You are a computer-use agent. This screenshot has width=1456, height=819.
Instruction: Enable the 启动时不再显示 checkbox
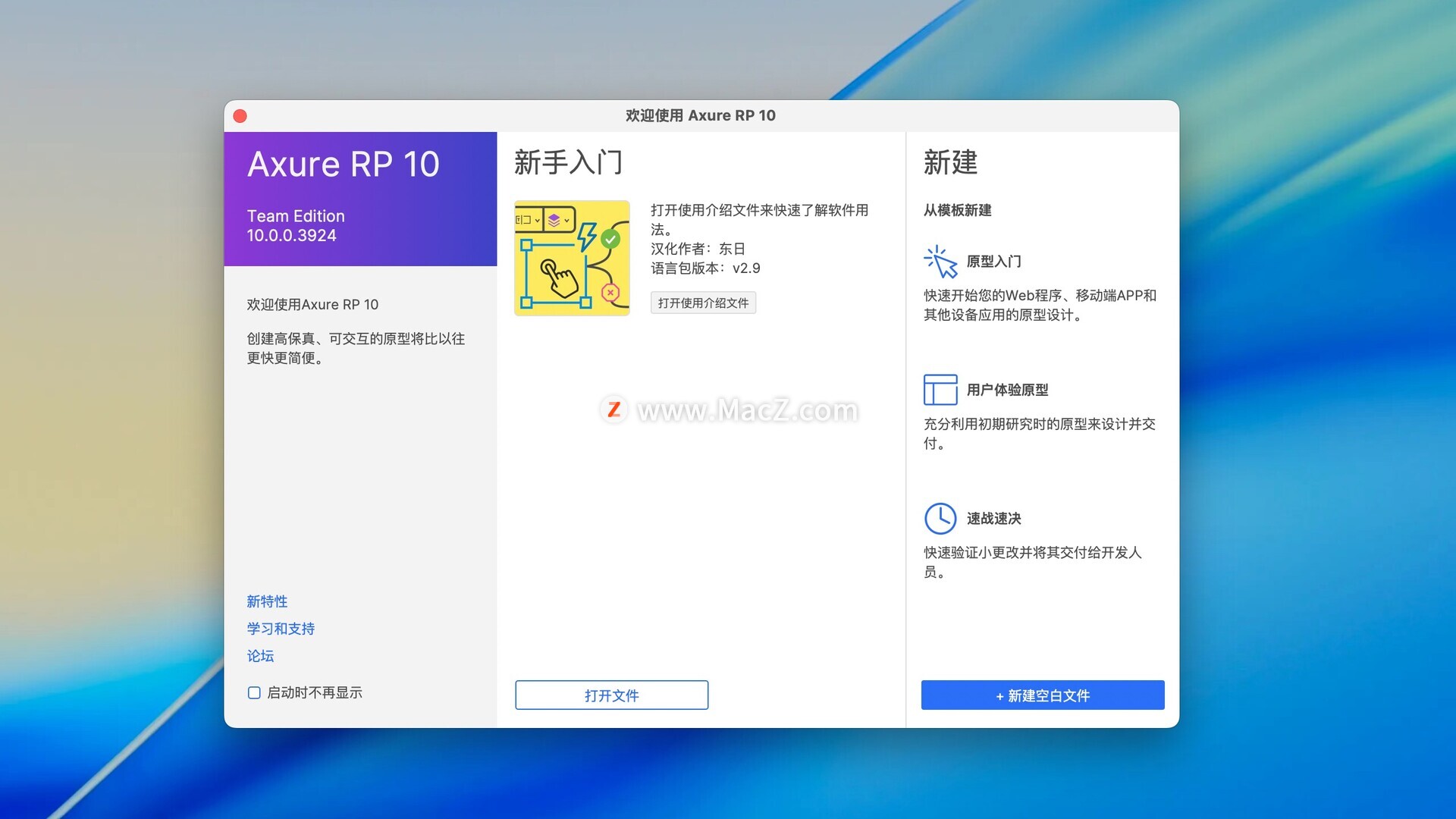[254, 692]
